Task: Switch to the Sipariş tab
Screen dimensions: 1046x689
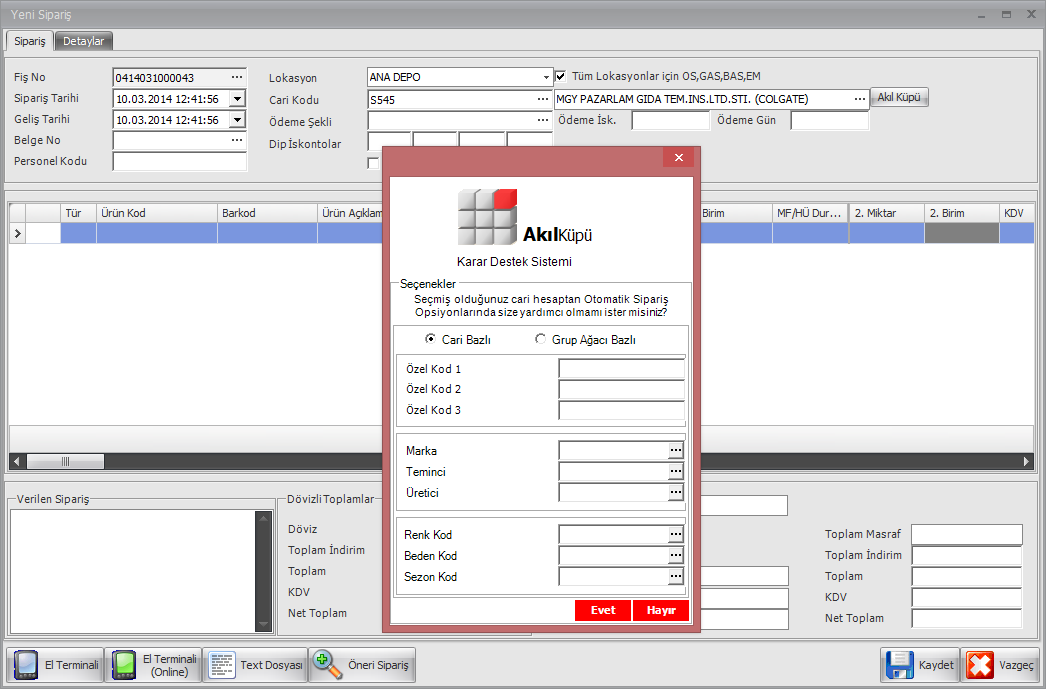Action: [30, 41]
